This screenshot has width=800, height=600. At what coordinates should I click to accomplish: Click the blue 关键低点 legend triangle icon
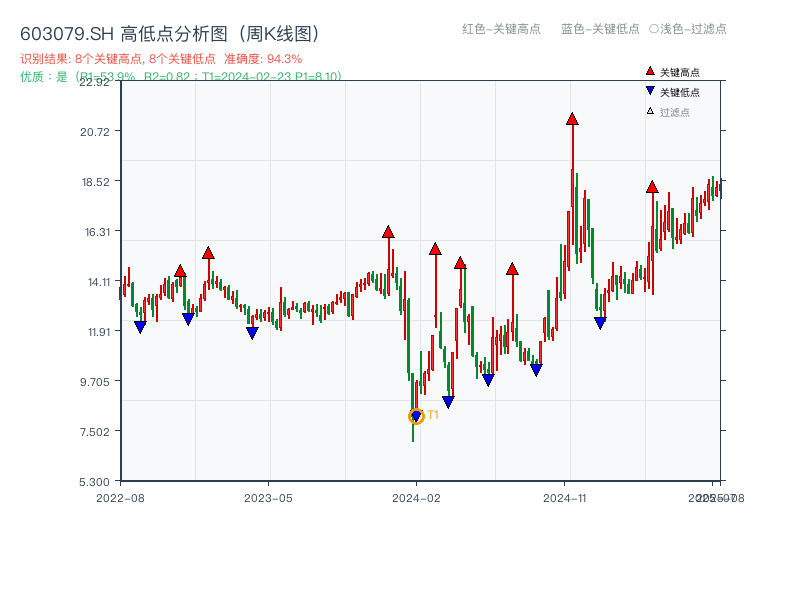(x=650, y=91)
